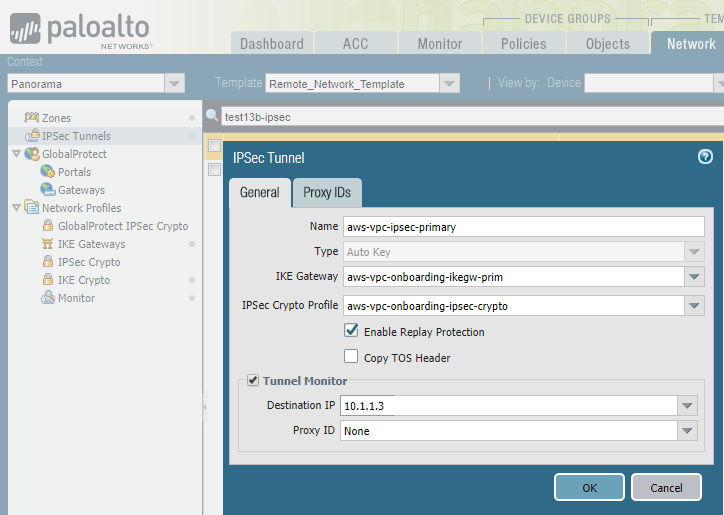This screenshot has width=724, height=515.
Task: Click the IKE Crypto lock icon
Action: [x=48, y=279]
